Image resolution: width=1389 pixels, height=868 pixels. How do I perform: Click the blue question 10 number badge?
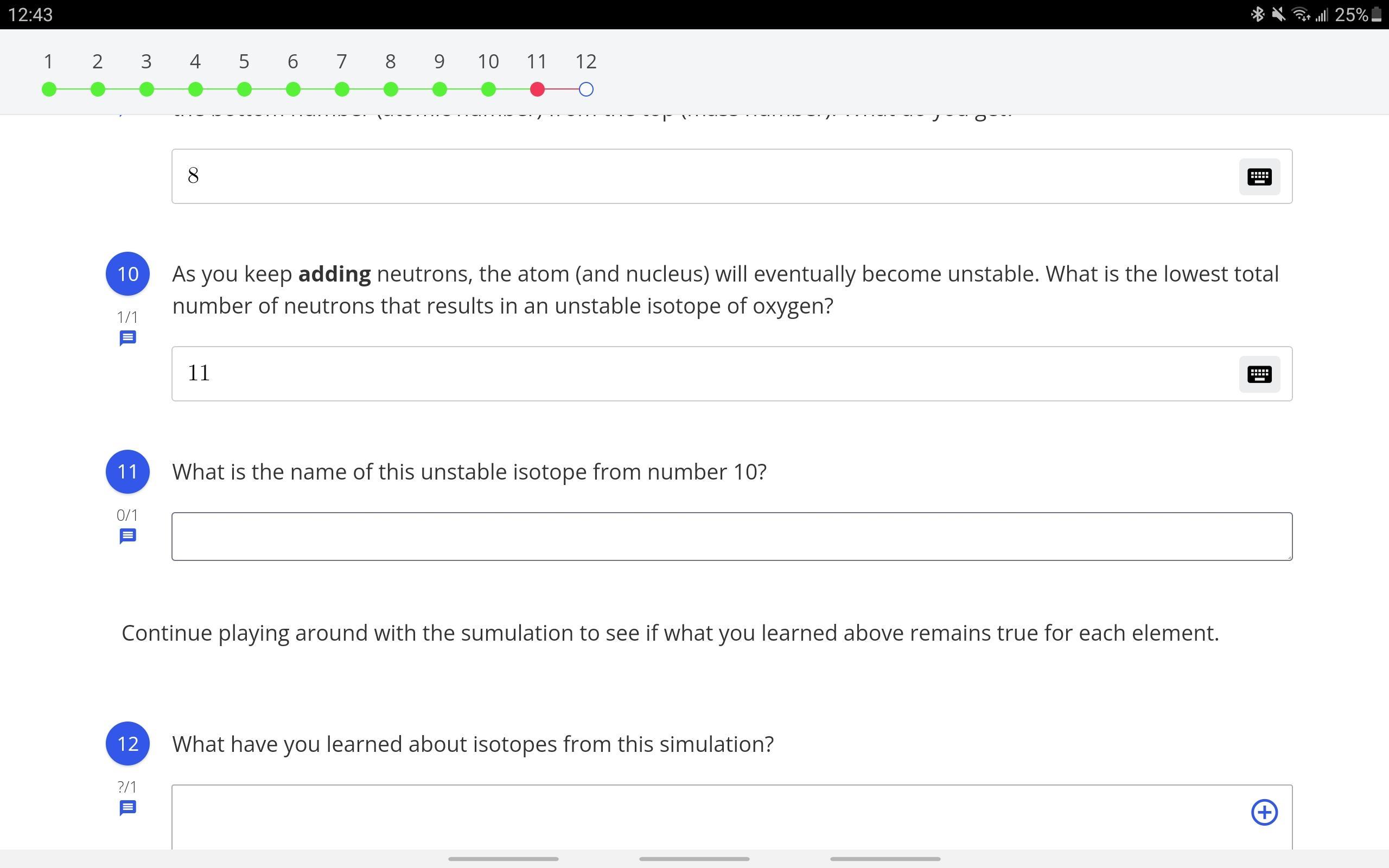(128, 274)
